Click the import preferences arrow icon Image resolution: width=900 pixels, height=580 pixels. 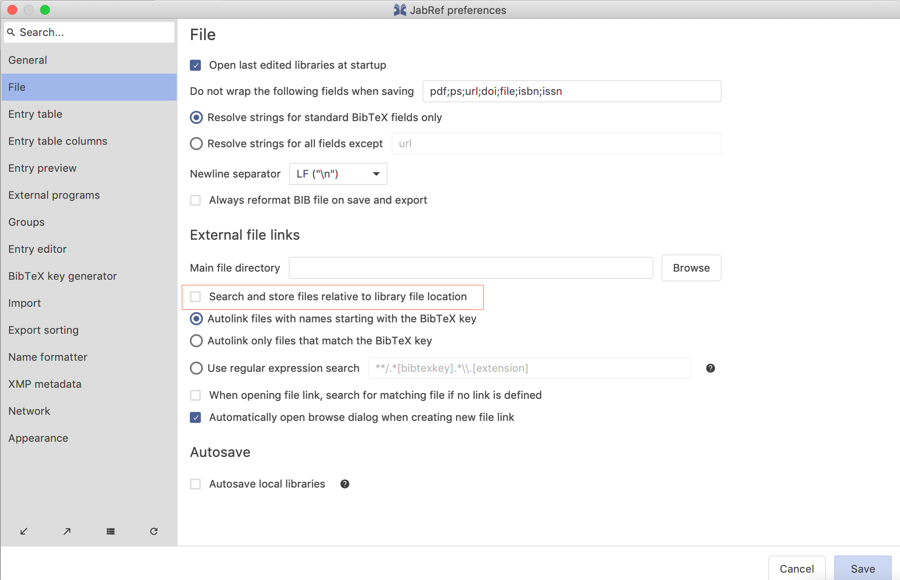click(x=23, y=531)
